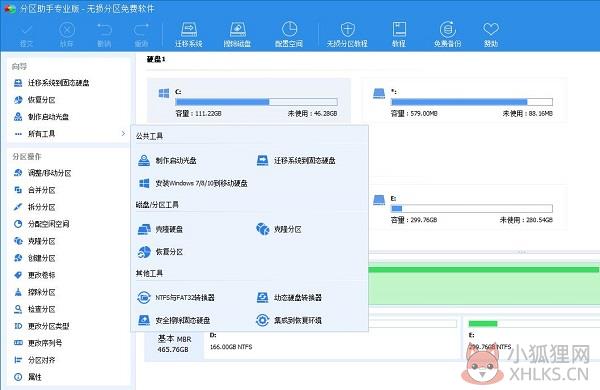600x390 pixels.
Task: Click 恢复分区 in the tools popup
Action: [x=160, y=252]
